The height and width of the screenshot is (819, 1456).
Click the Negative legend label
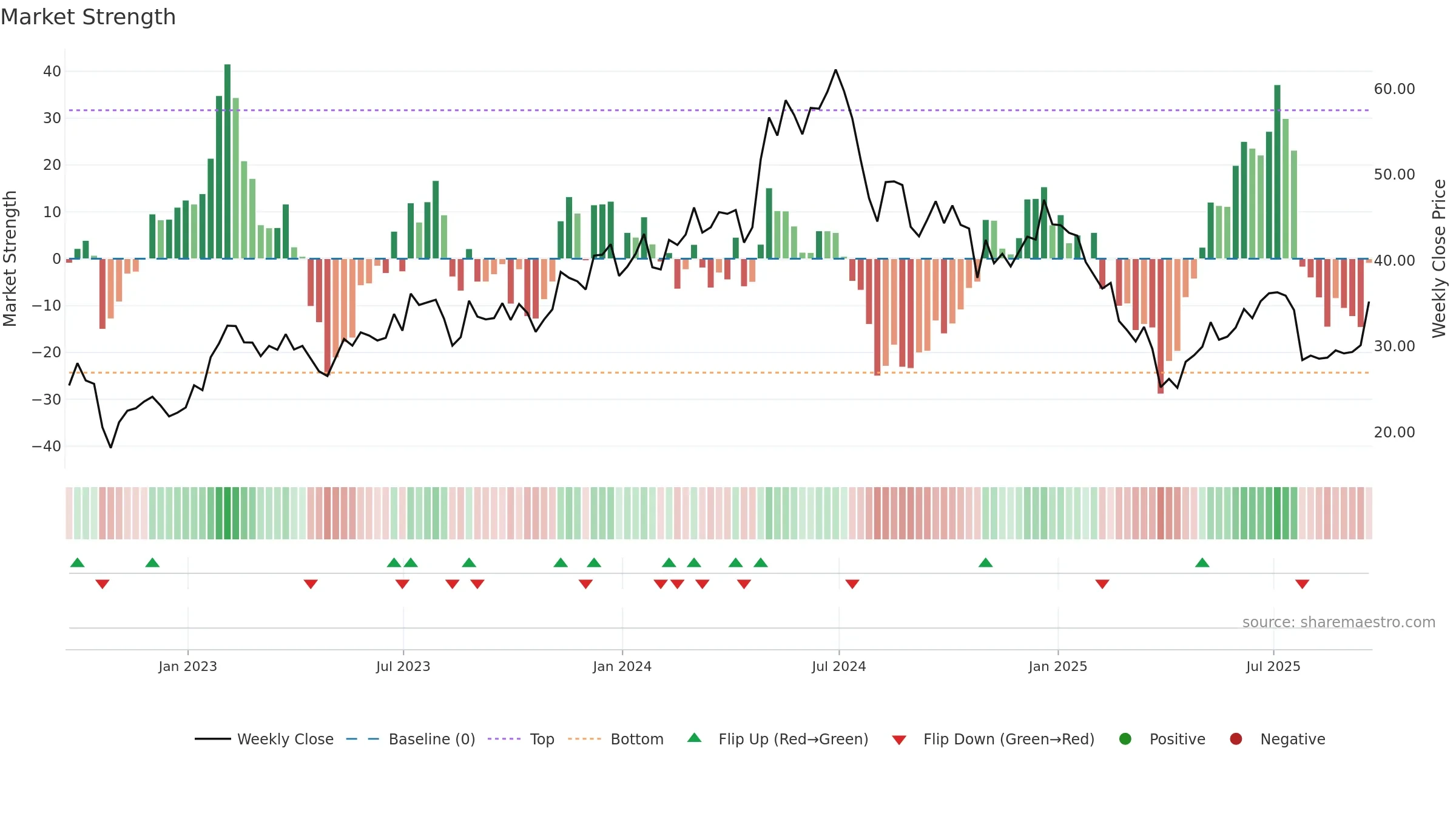[x=1293, y=739]
